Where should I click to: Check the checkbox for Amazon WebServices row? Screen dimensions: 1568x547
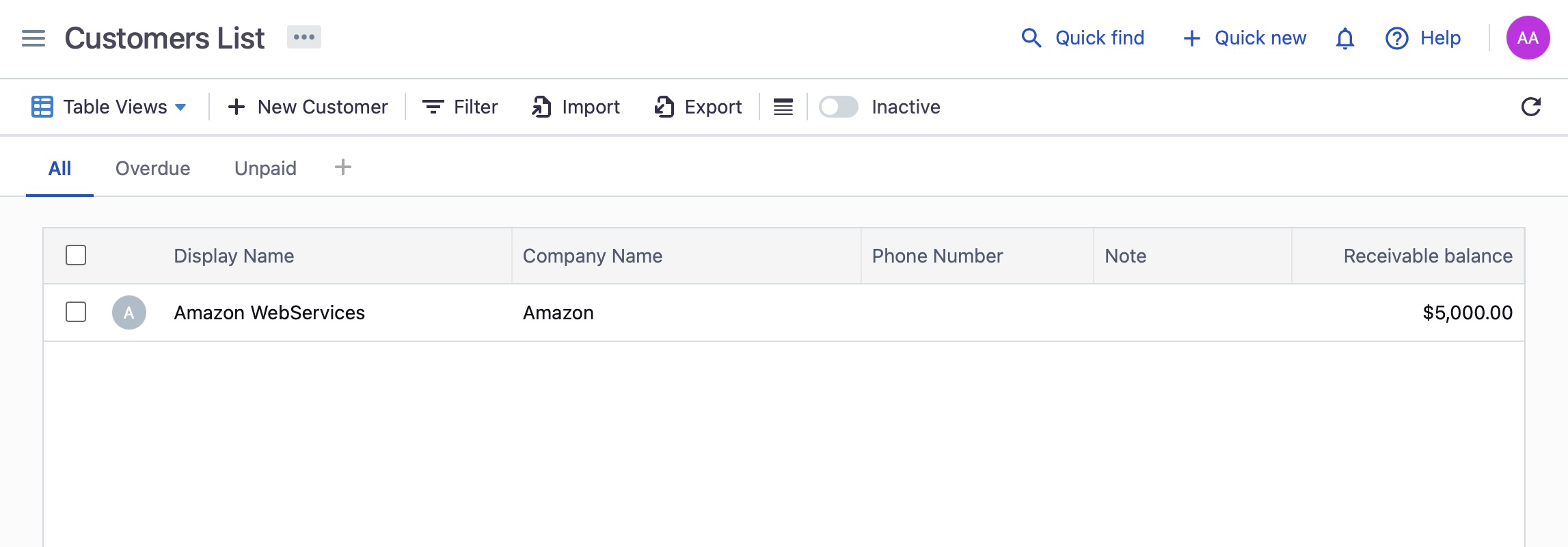point(74,312)
